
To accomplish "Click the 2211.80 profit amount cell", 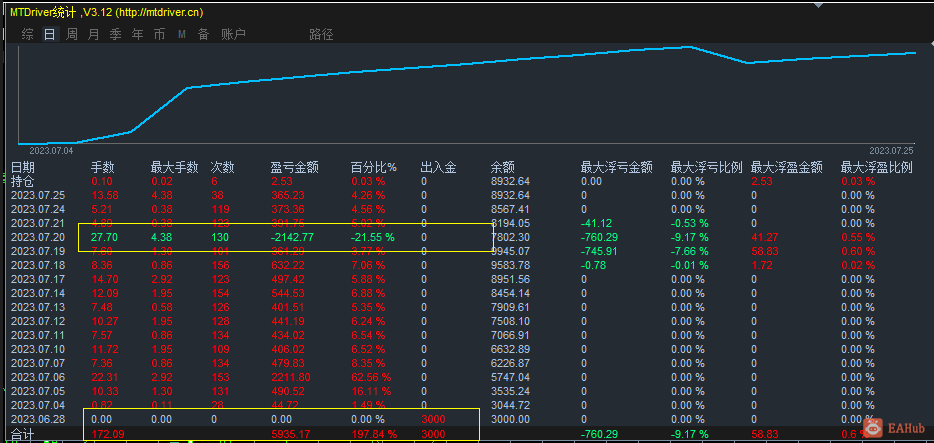I will pos(290,377).
